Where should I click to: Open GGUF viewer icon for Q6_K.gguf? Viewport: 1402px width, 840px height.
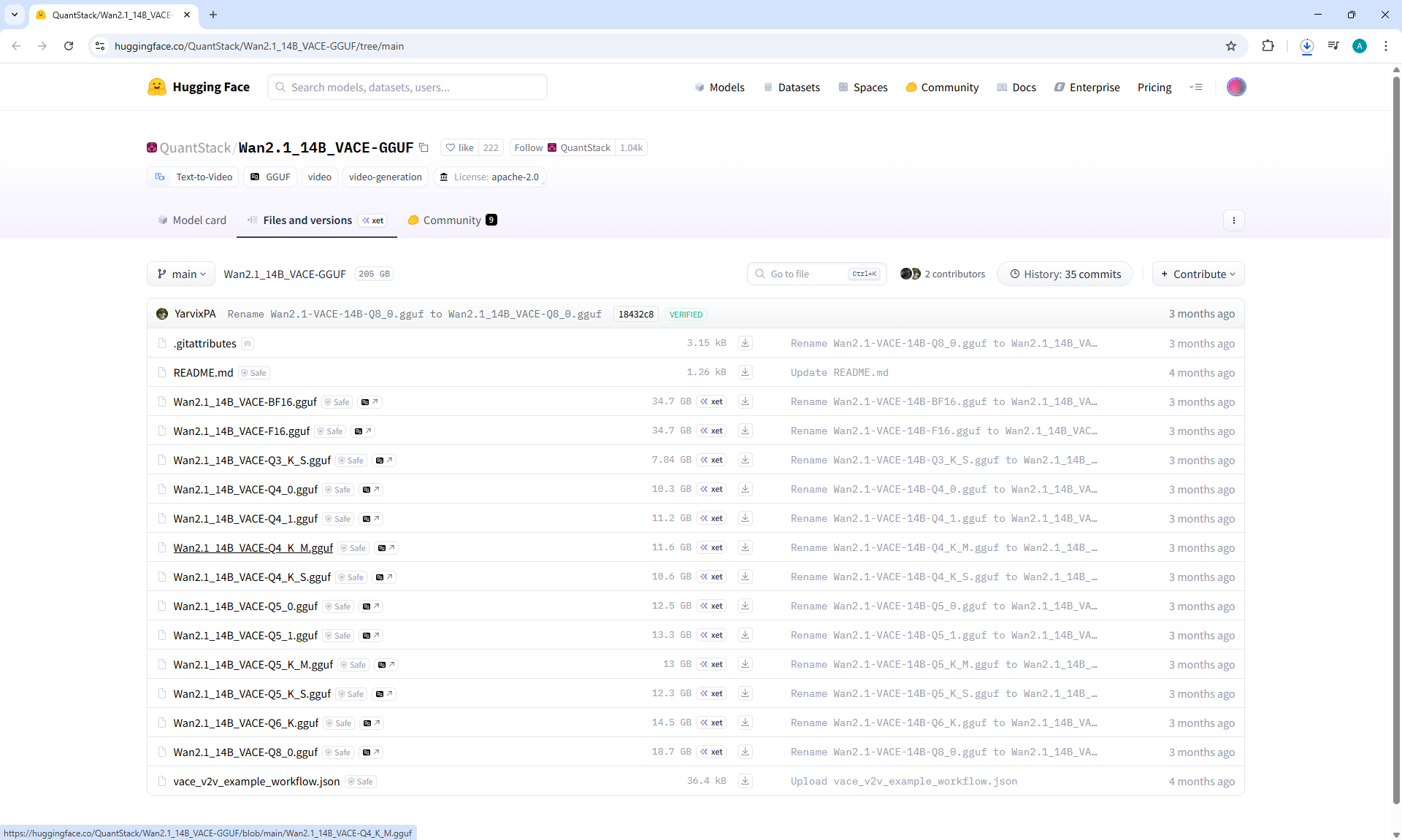click(x=372, y=723)
